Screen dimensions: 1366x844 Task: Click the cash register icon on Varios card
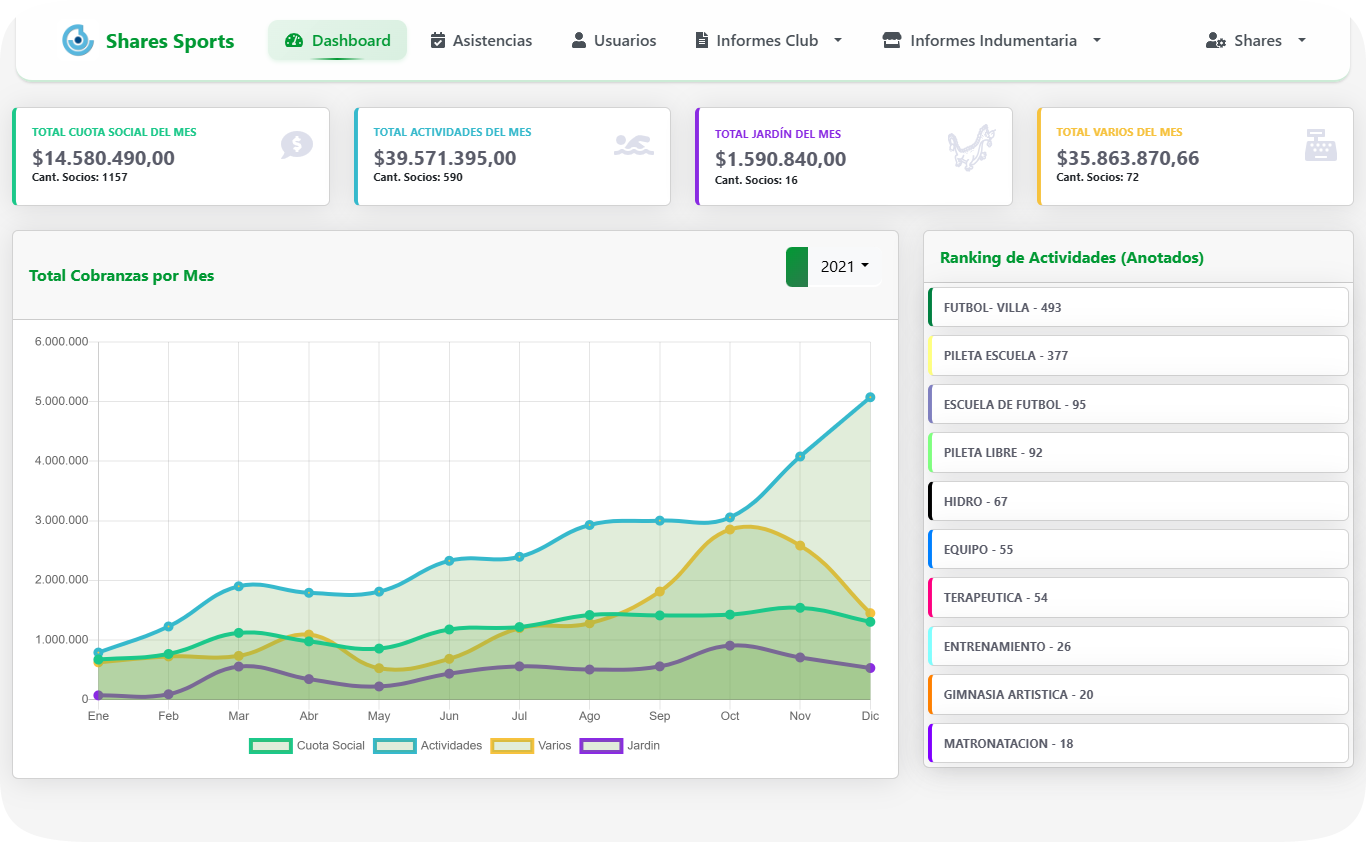tap(1320, 145)
